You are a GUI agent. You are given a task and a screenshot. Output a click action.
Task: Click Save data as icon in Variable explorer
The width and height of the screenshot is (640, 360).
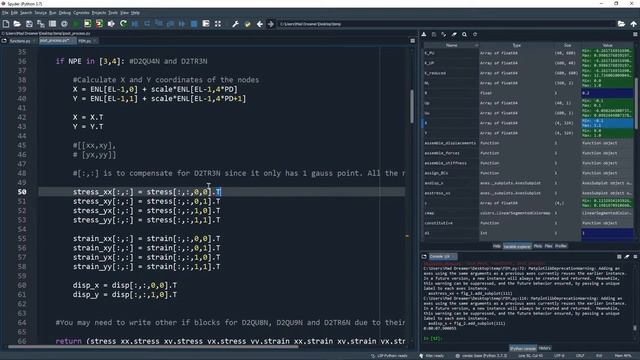[x=444, y=35]
